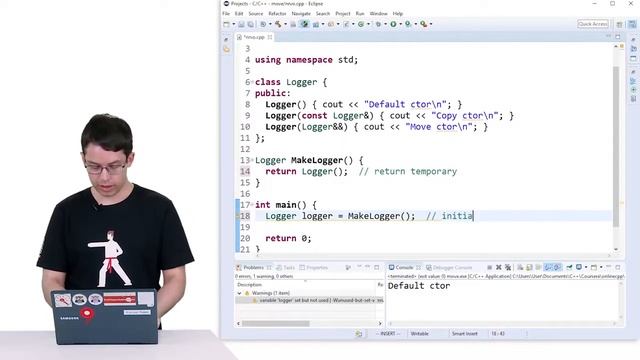Open the Run menu
This screenshot has width=640, height=360.
[360, 13]
